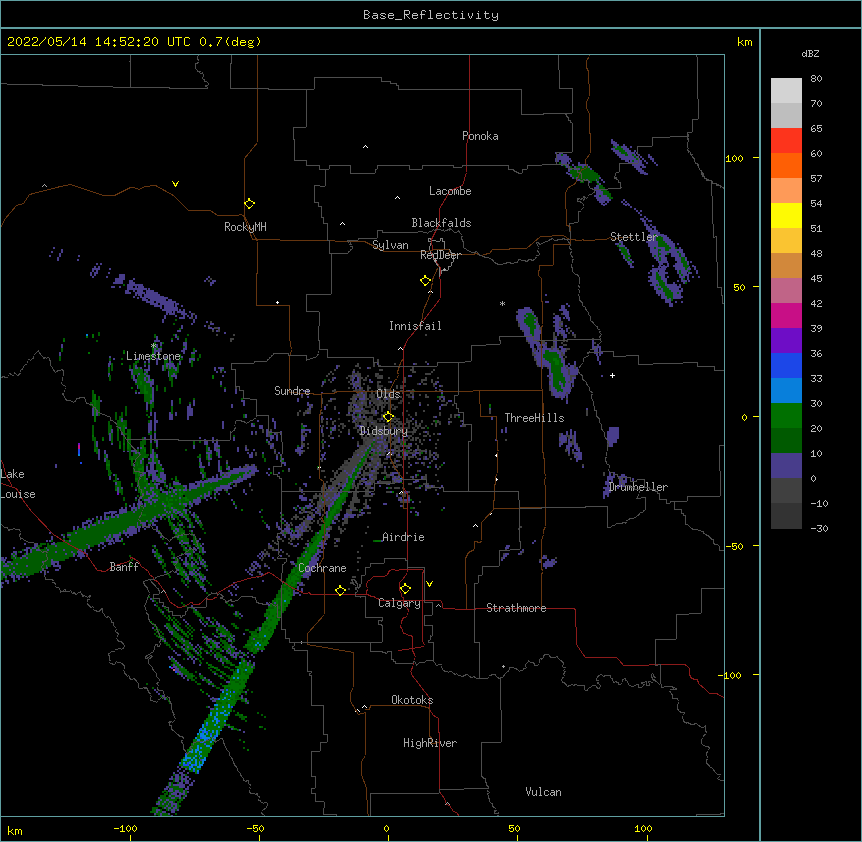The height and width of the screenshot is (842, 862).
Task: Click the Base_Reflectivity title
Action: (x=431, y=15)
